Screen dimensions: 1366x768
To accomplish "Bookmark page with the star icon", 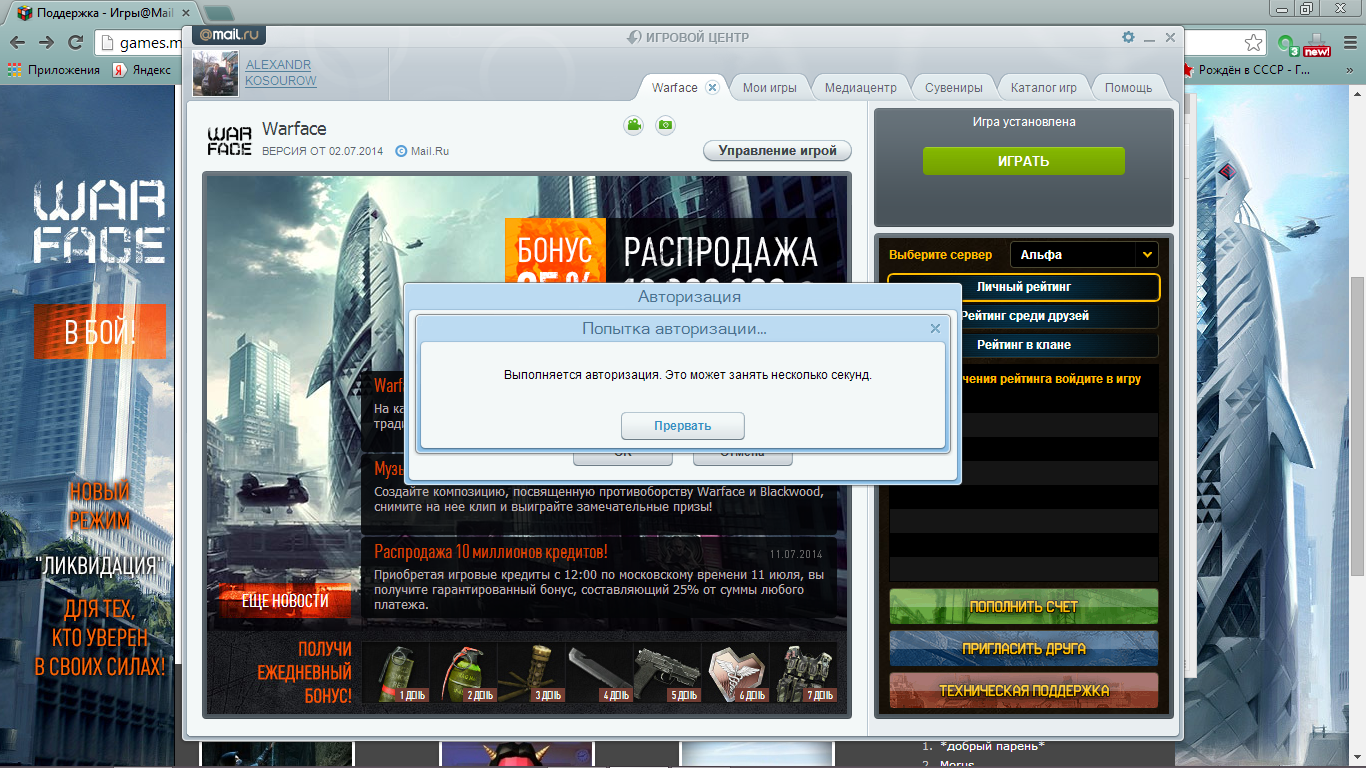I will tap(1253, 42).
